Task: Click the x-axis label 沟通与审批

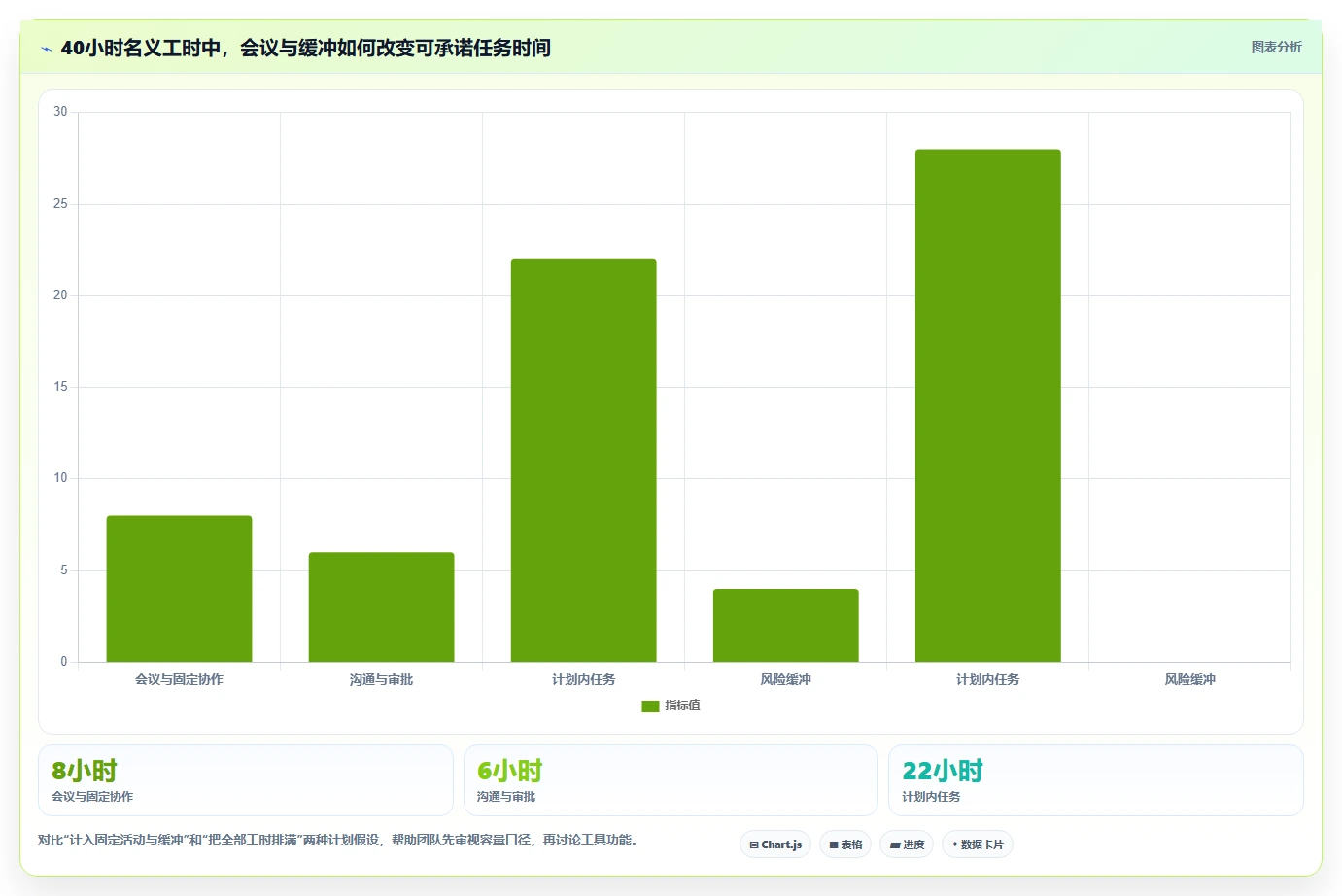Action: click(381, 679)
